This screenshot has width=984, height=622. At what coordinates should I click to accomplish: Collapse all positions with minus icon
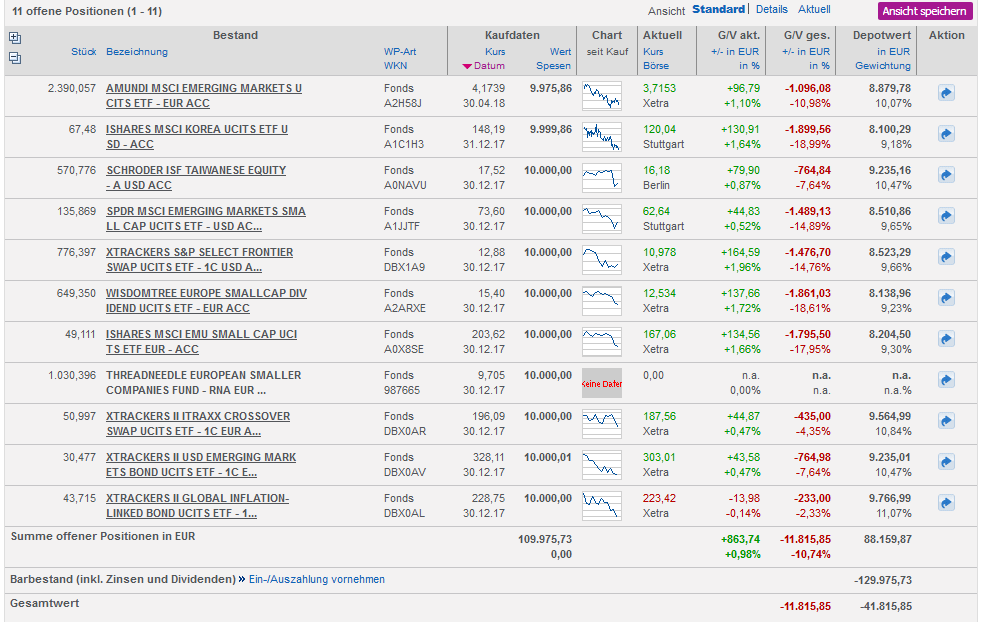pyautogui.click(x=15, y=58)
